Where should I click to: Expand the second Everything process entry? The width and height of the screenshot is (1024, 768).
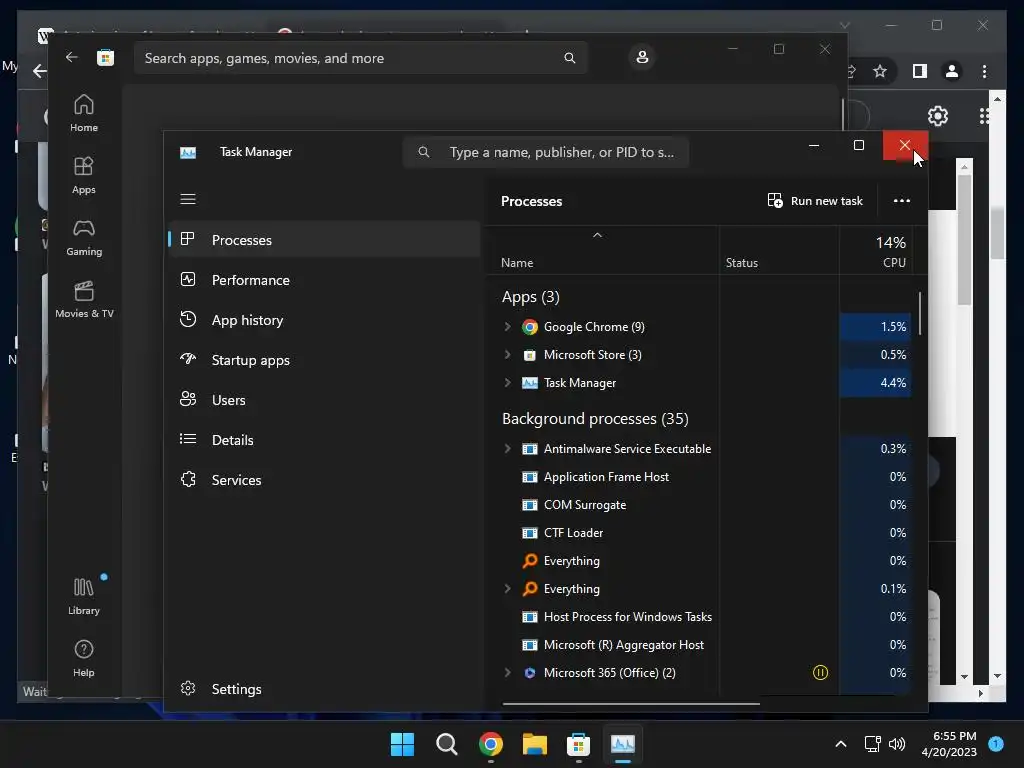pyautogui.click(x=507, y=588)
